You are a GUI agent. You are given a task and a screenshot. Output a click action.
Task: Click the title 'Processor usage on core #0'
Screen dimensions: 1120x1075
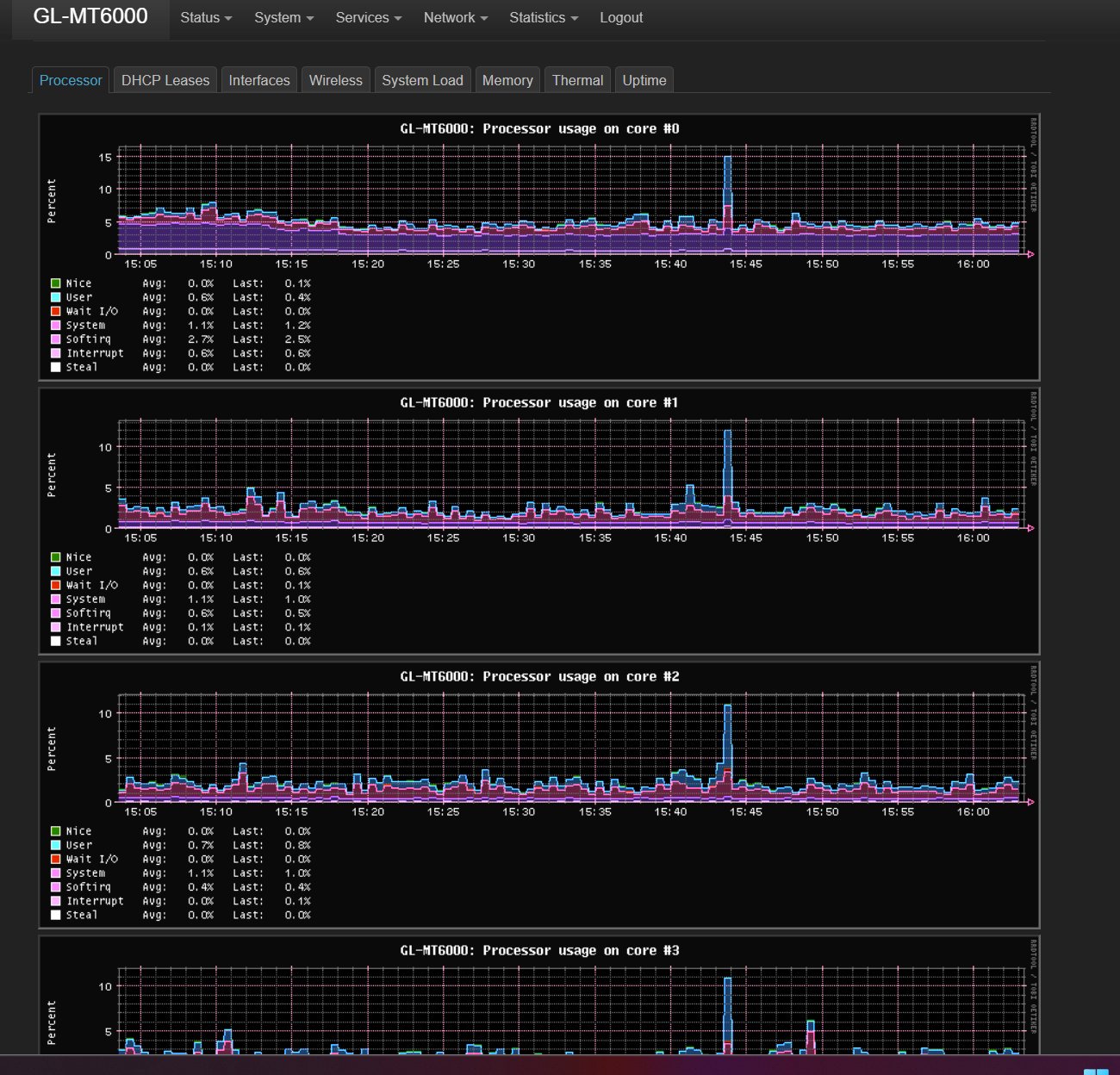pyautogui.click(x=581, y=128)
